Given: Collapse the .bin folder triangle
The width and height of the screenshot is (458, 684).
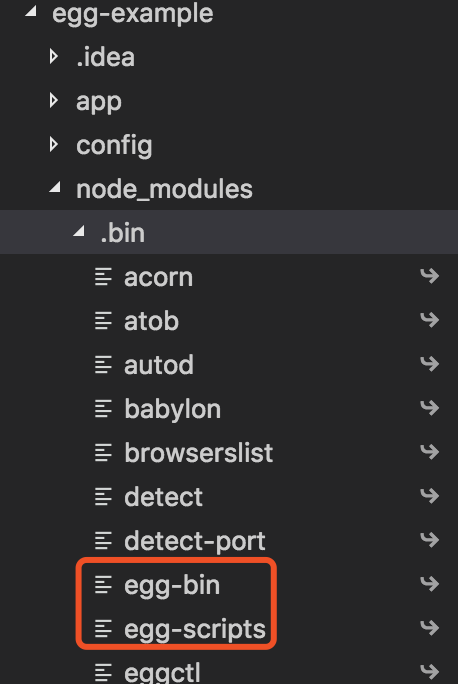Looking at the screenshot, I should (x=79, y=231).
